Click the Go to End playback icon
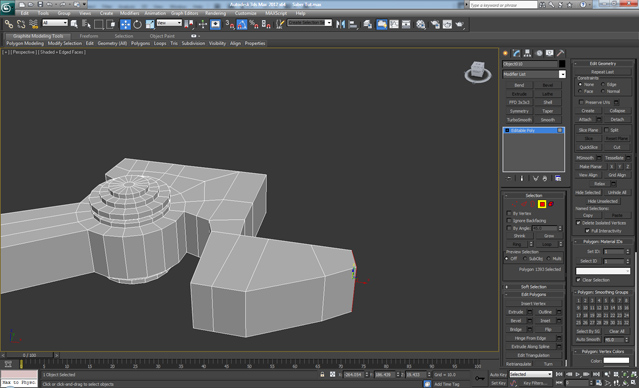Screen dimensions: 639x388 coord(596,374)
